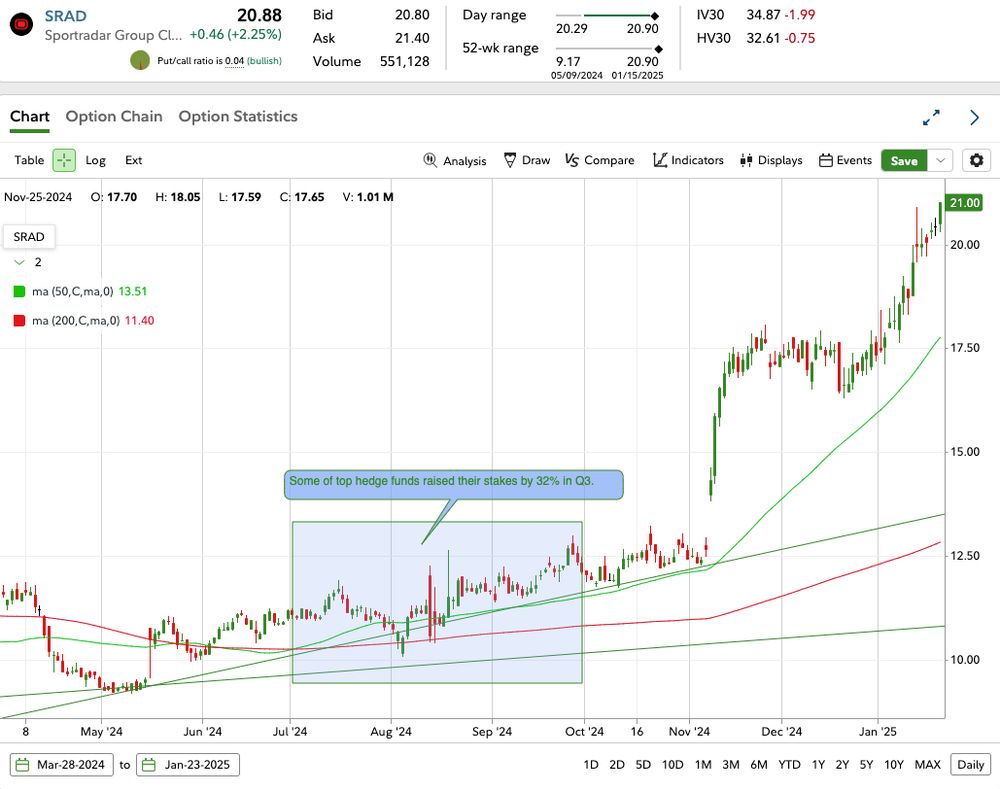Click the SRAD ticker link in header
The height and width of the screenshot is (789, 1000).
(66, 16)
